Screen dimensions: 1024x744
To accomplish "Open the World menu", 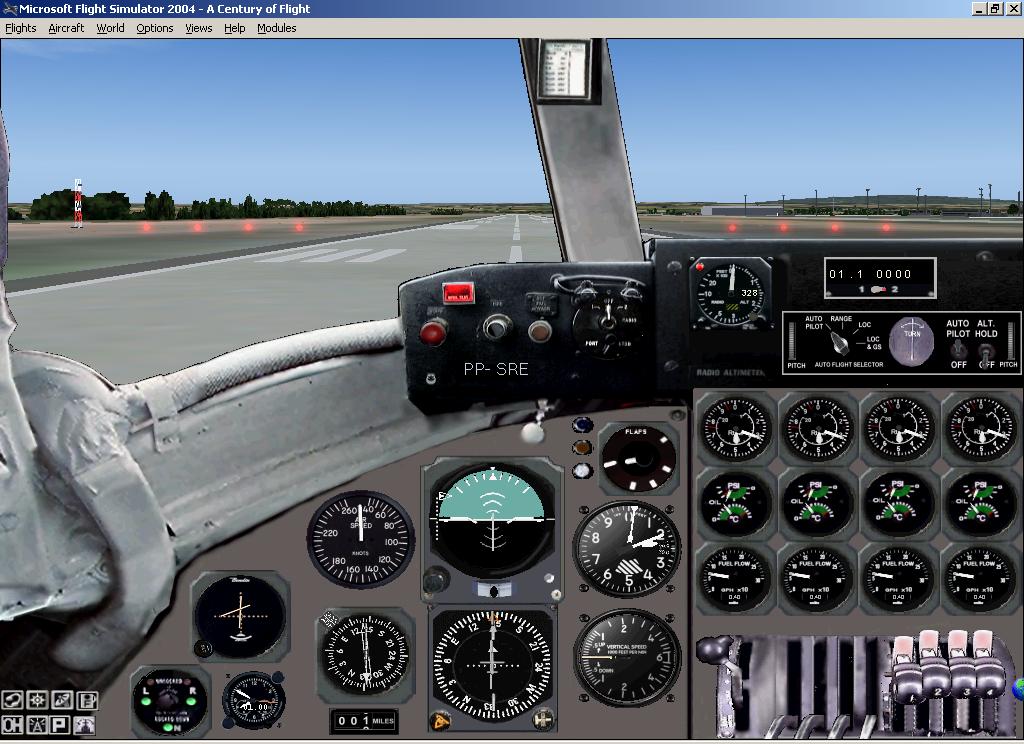I will (110, 28).
